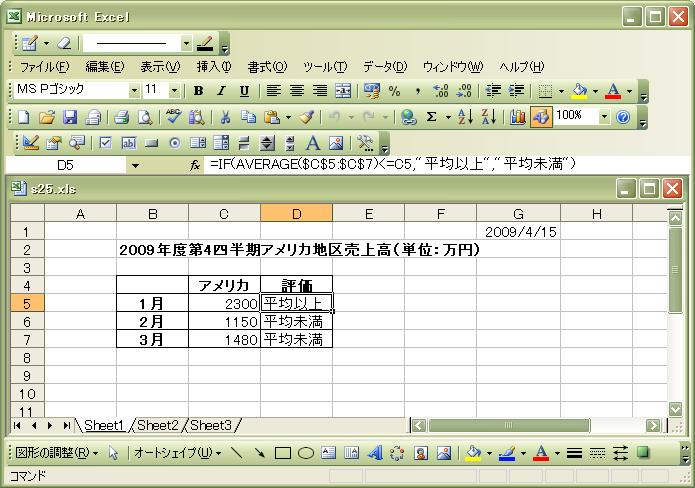Merge and center selected cells
Screen dimensions: 695x488
pos(343,91)
